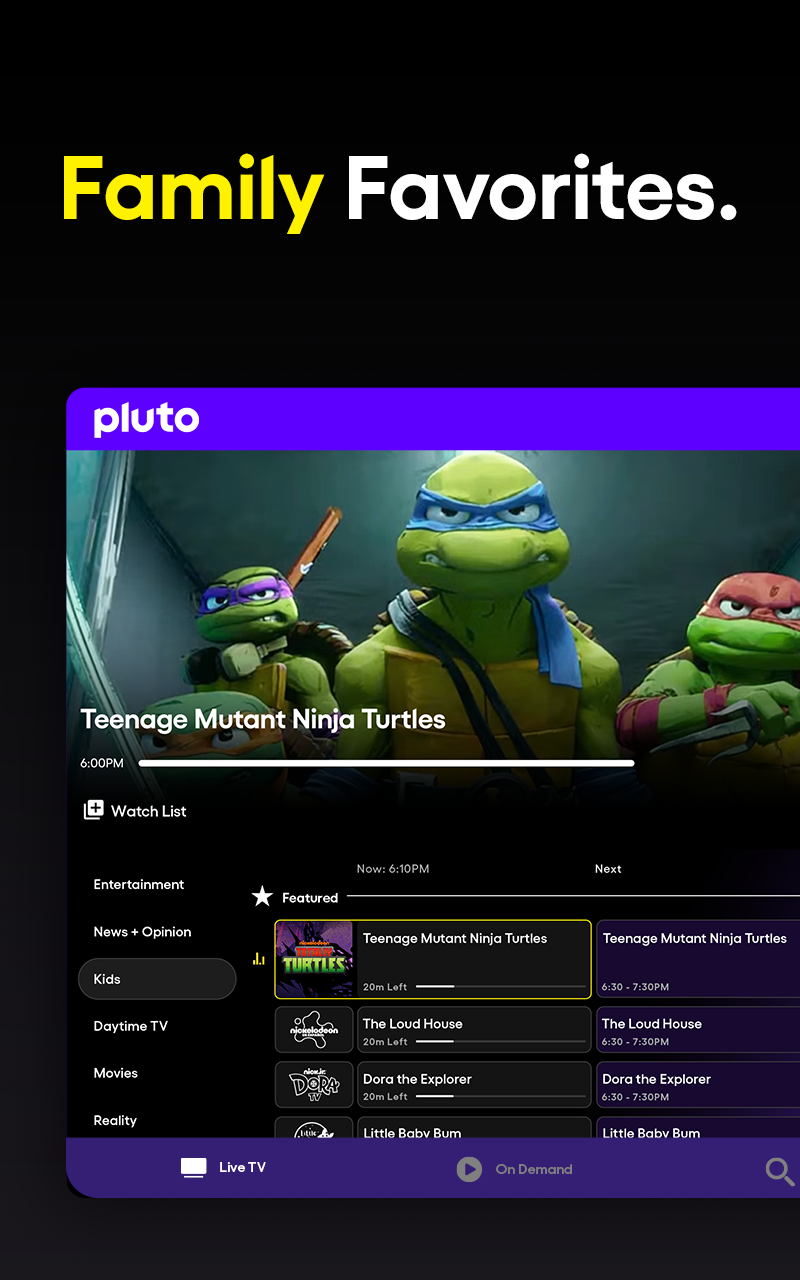Open current Dora the Explorer program
Viewport: 800px width, 1280px height.
474,1084
